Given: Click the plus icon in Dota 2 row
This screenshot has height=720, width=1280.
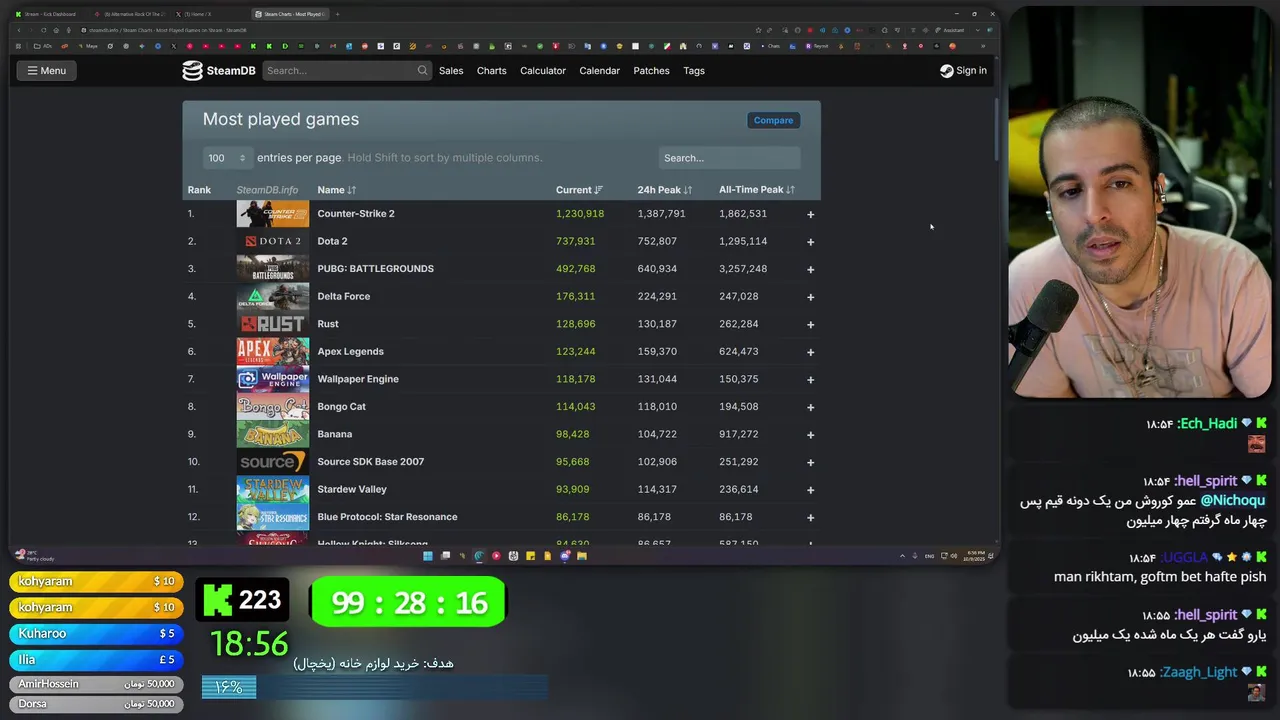Looking at the screenshot, I should [x=810, y=242].
